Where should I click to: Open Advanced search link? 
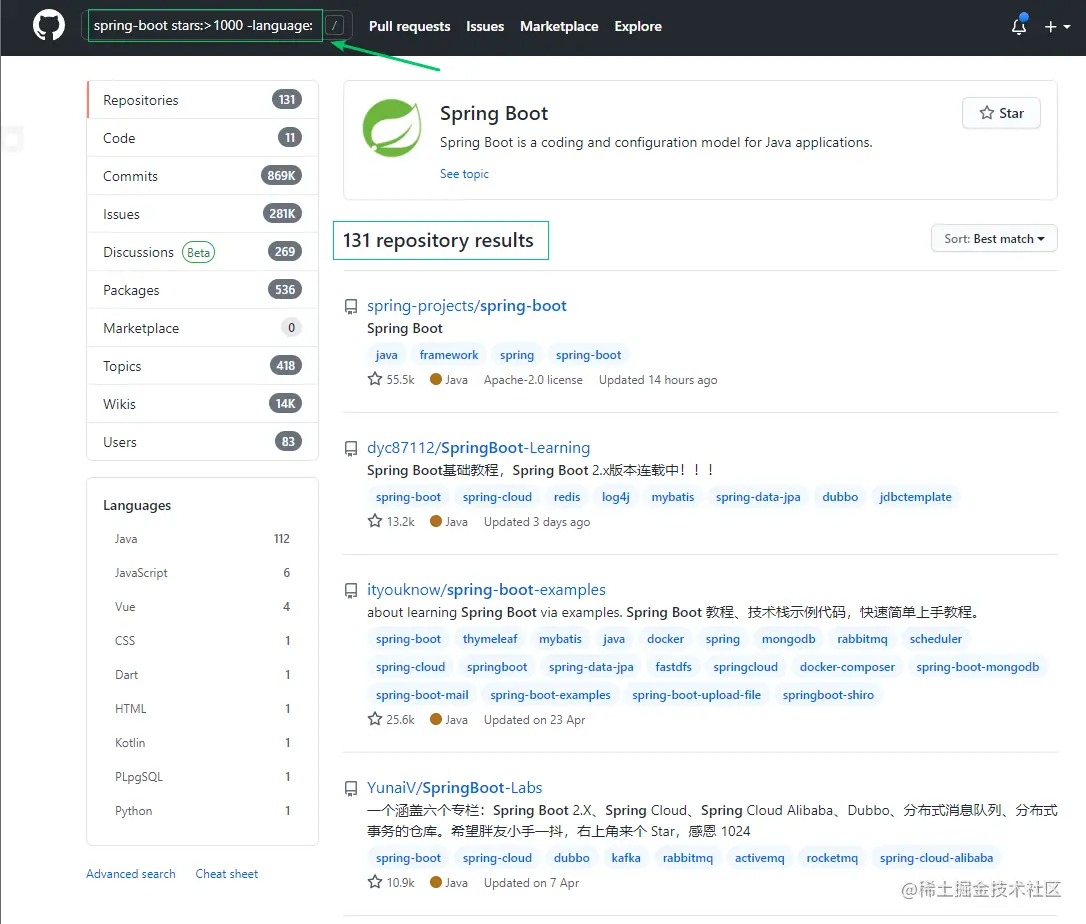[131, 873]
